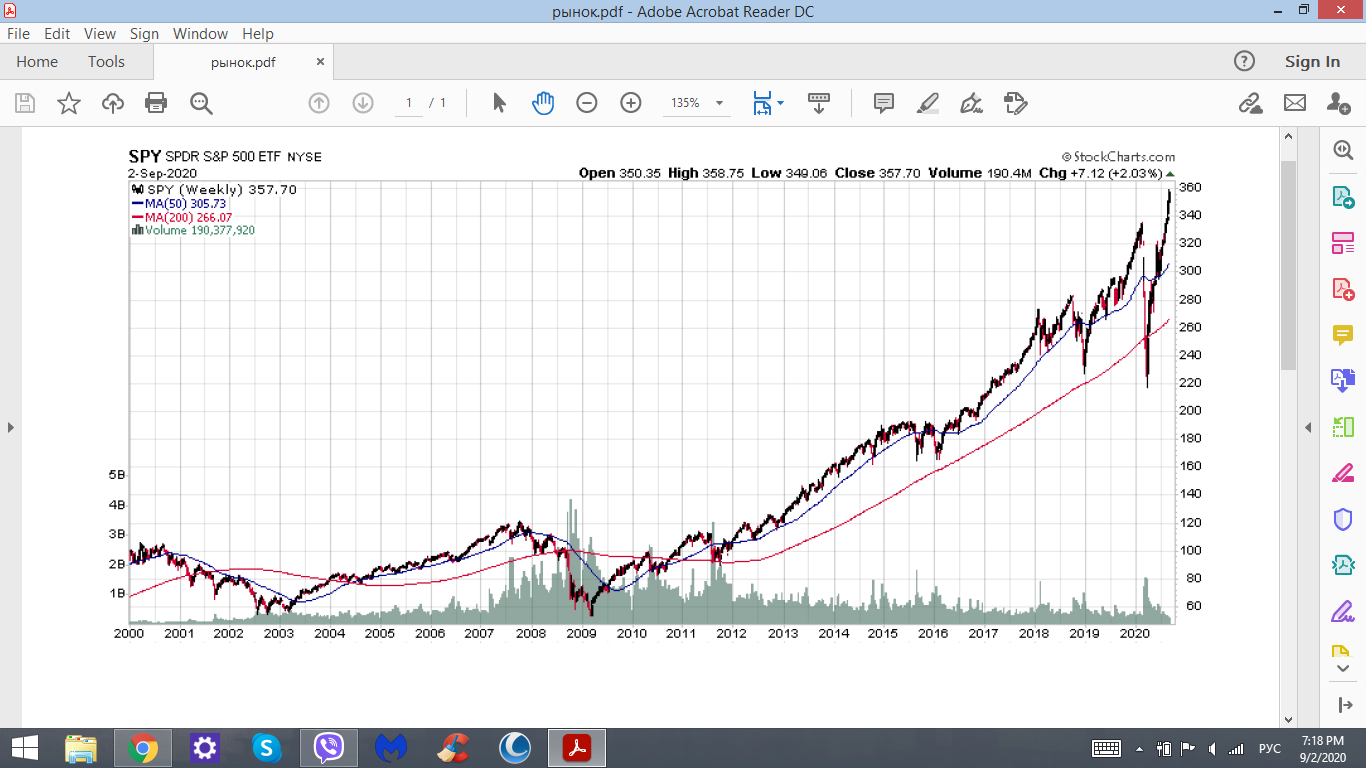Expand the left navigation pane arrow
This screenshot has height=768, width=1366.
pyautogui.click(x=11, y=428)
